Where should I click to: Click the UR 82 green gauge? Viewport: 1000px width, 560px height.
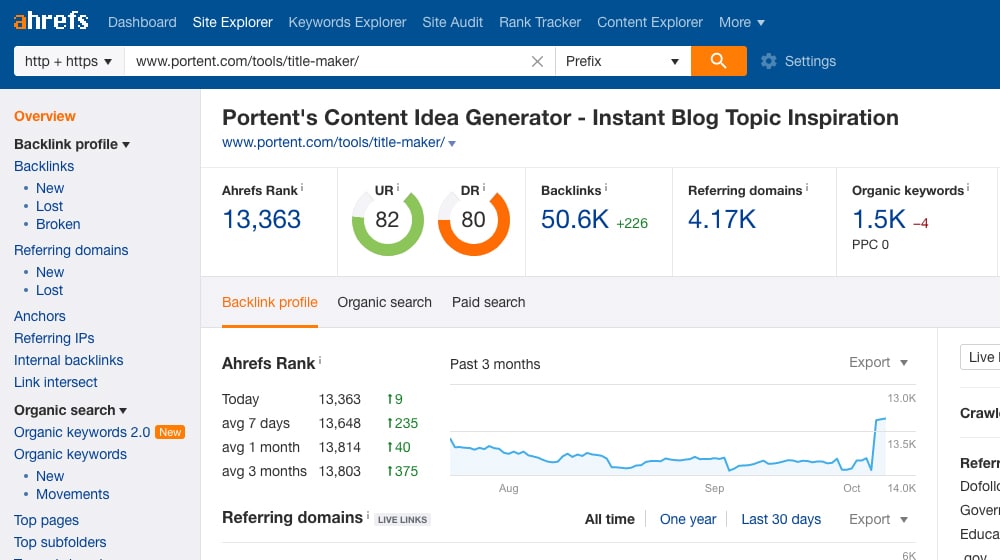point(387,220)
